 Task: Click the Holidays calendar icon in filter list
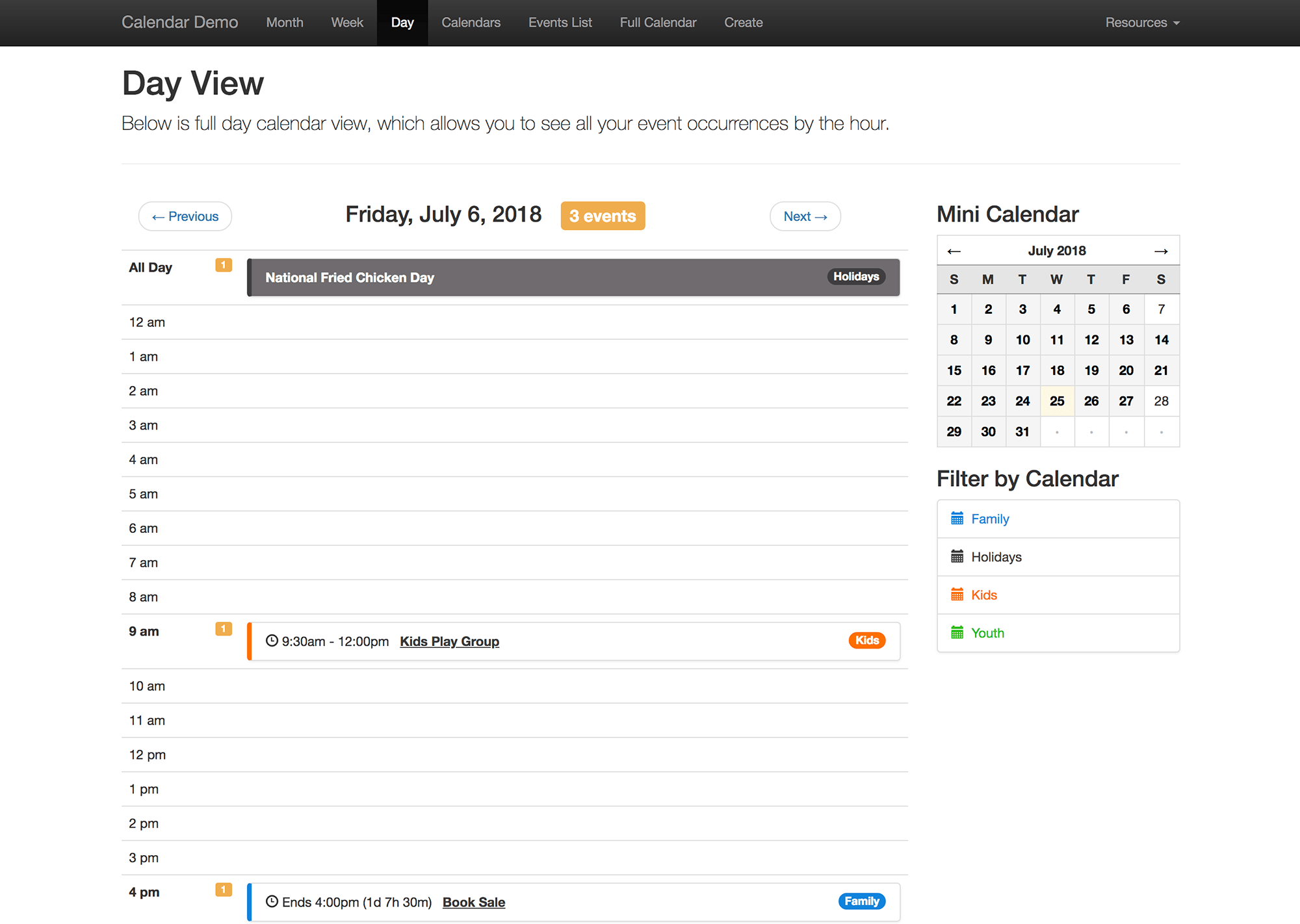pyautogui.click(x=957, y=556)
